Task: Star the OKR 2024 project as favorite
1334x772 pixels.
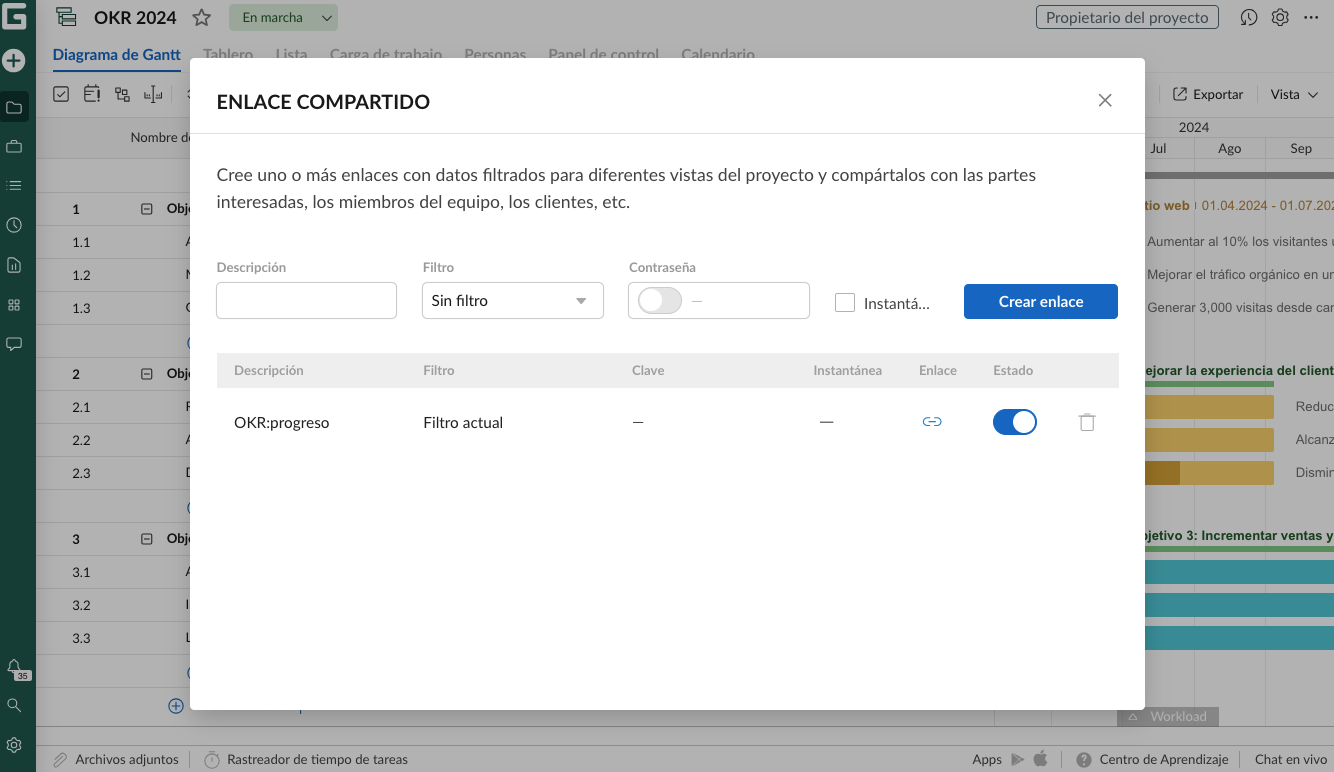Action: point(202,17)
